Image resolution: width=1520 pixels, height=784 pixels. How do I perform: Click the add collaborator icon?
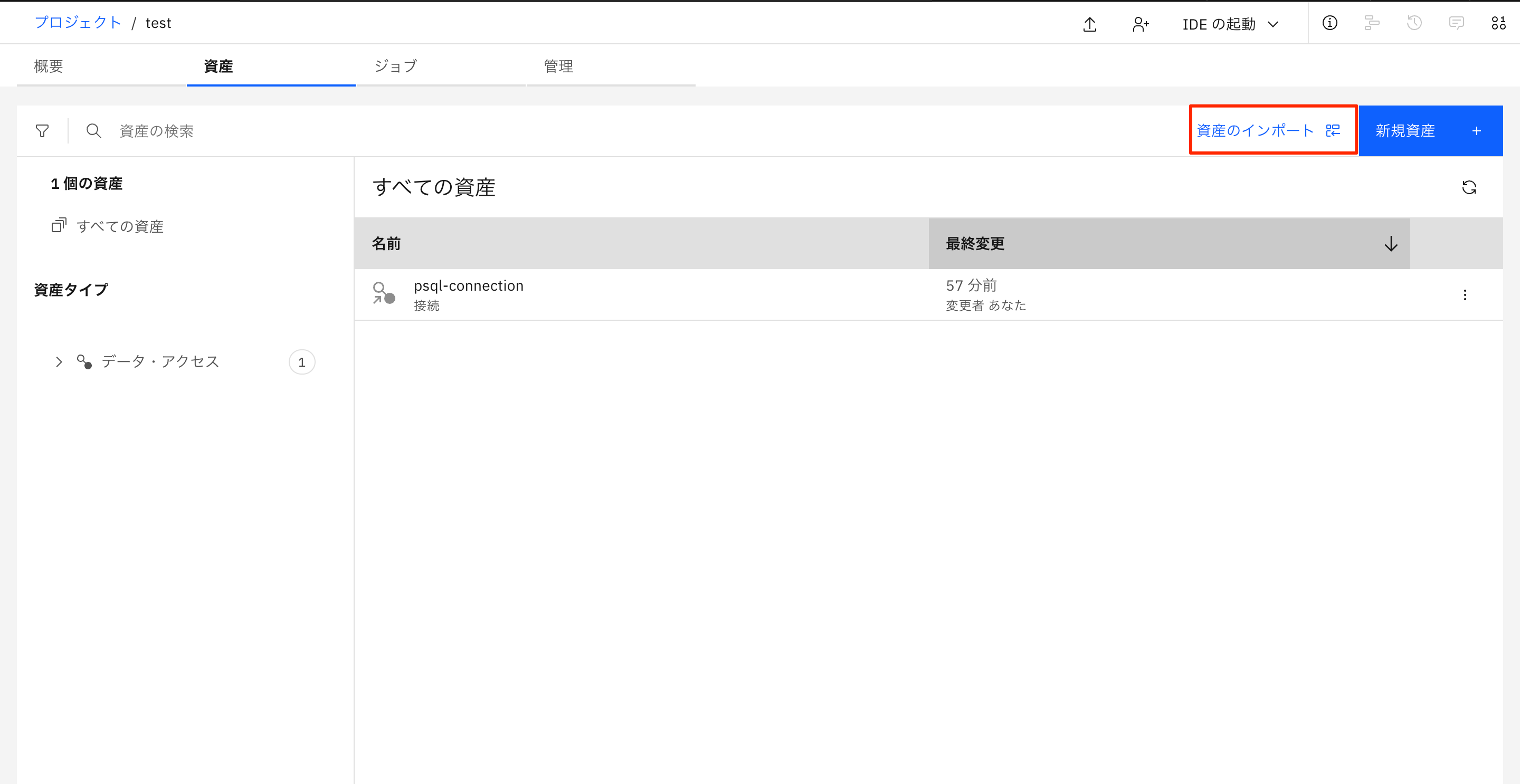click(1140, 24)
